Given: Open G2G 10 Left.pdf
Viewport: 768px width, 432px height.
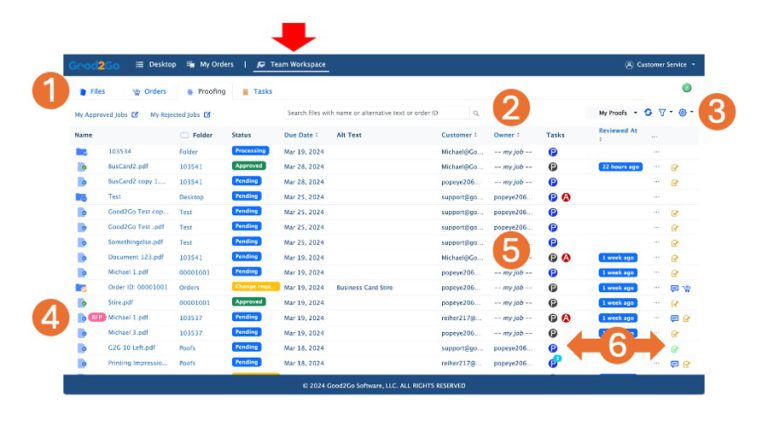Looking at the screenshot, I should pos(131,348).
